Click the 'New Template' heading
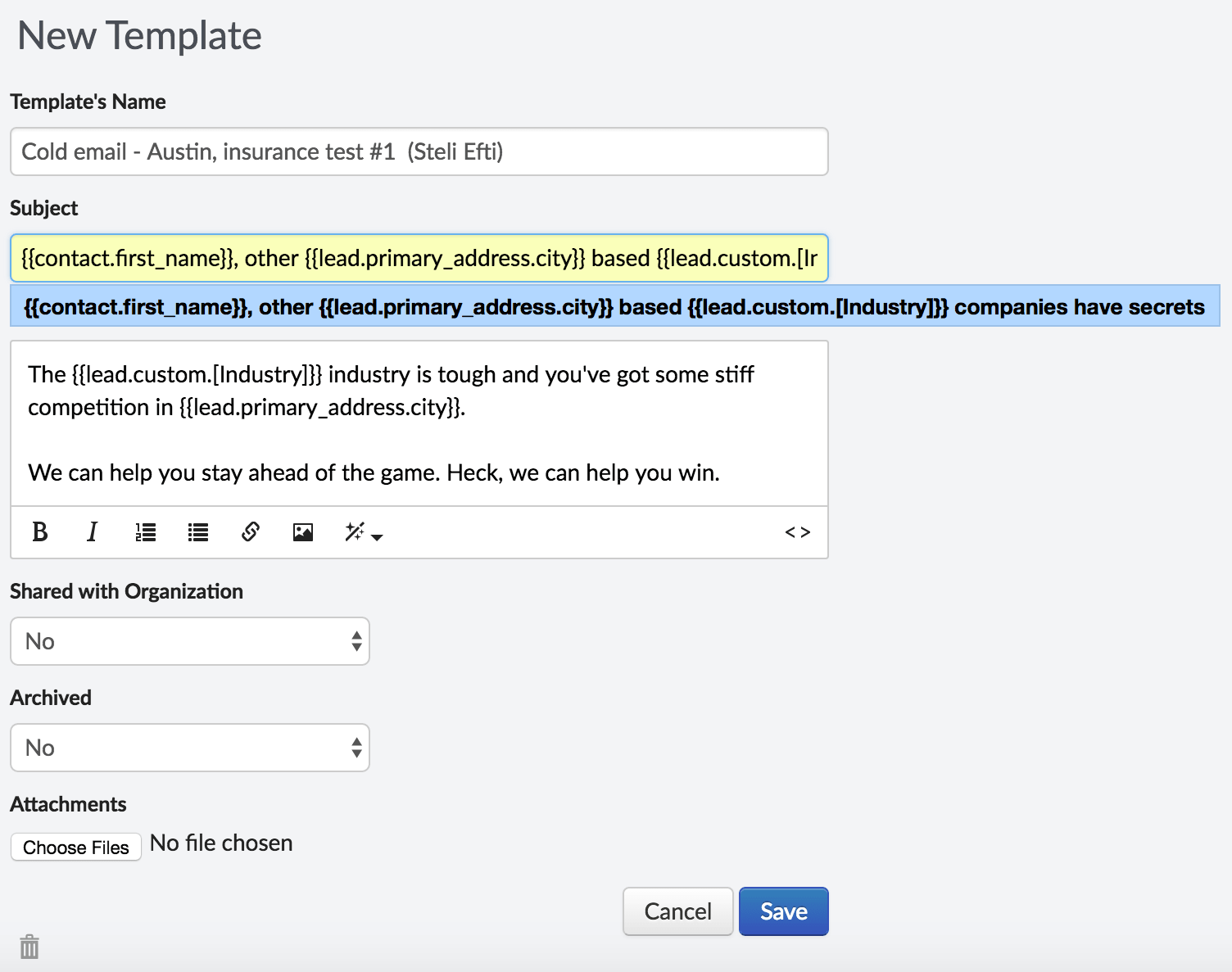This screenshot has height=972, width=1232. (x=140, y=36)
